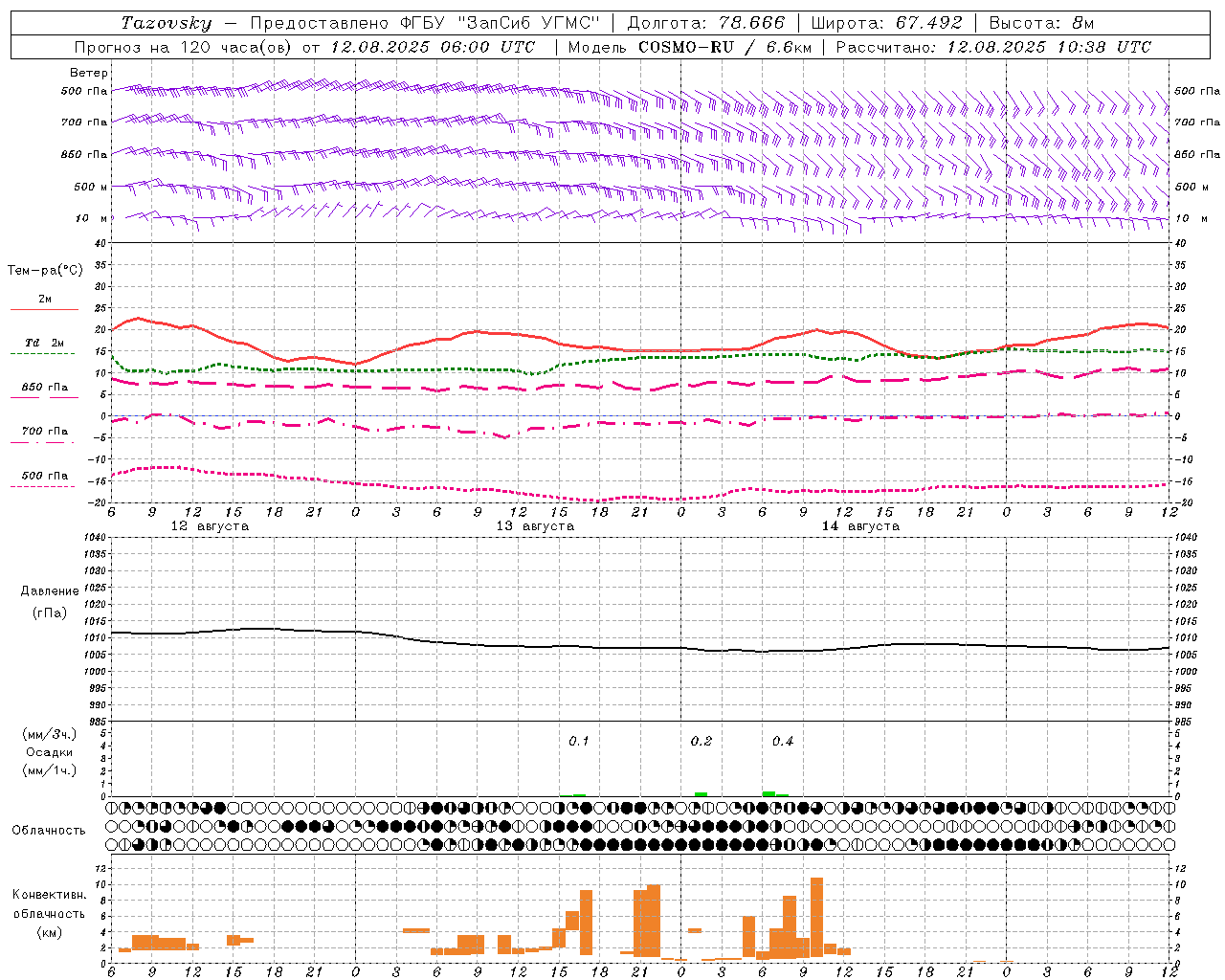The width and height of the screenshot is (1225, 980).
Task: Click the precipitation amount 0.2
Action: point(702,741)
